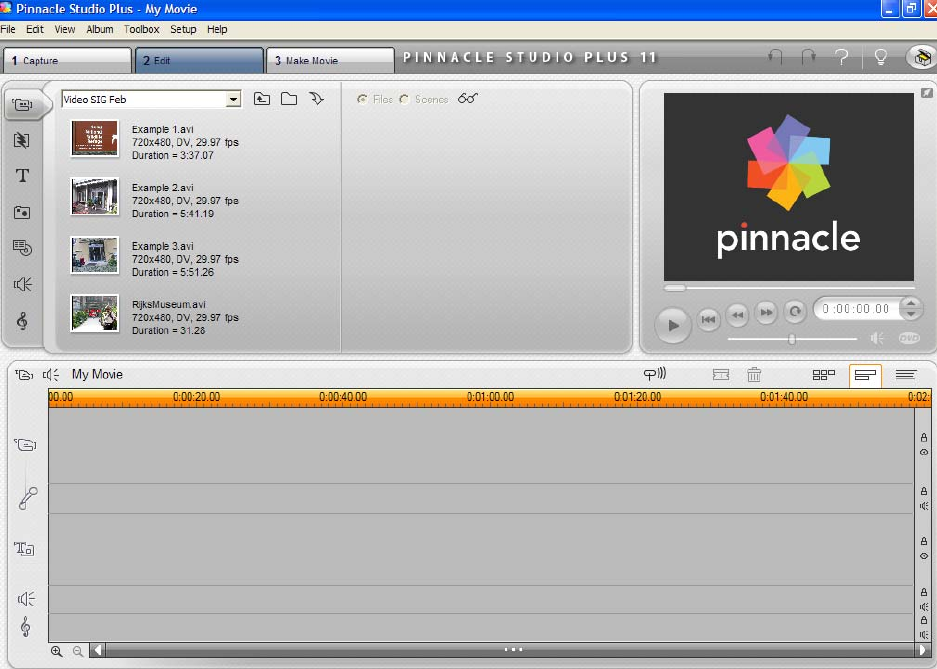This screenshot has height=669, width=937.
Task: Go up one folder level in the Album
Action: click(262, 99)
